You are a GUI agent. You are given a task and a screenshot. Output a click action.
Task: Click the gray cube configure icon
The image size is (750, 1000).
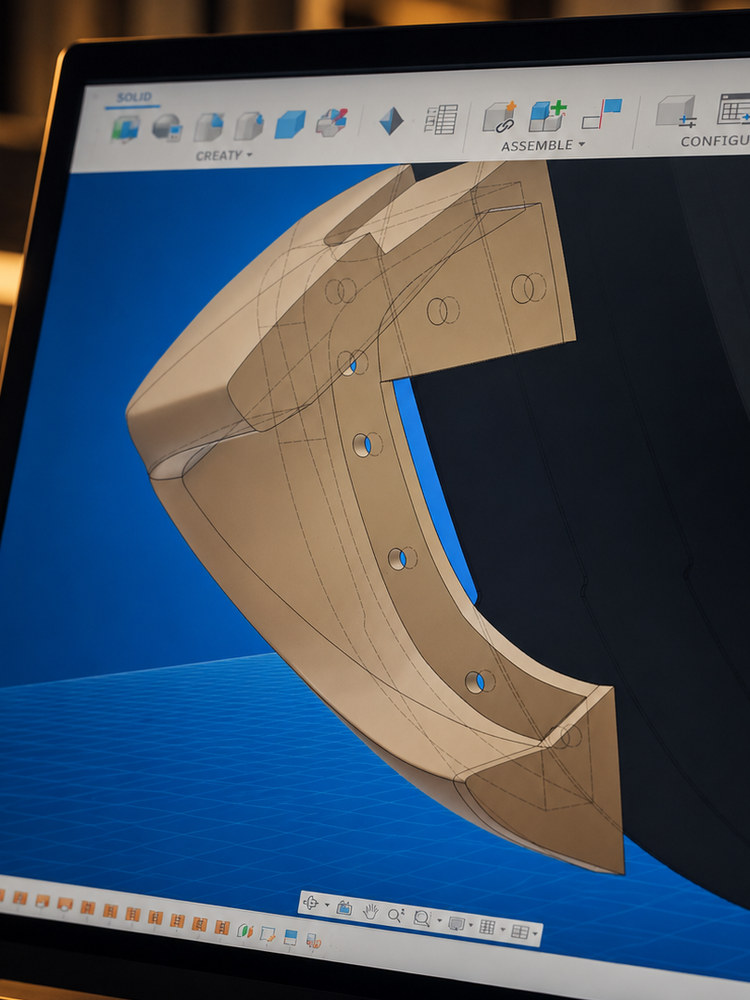tap(676, 111)
